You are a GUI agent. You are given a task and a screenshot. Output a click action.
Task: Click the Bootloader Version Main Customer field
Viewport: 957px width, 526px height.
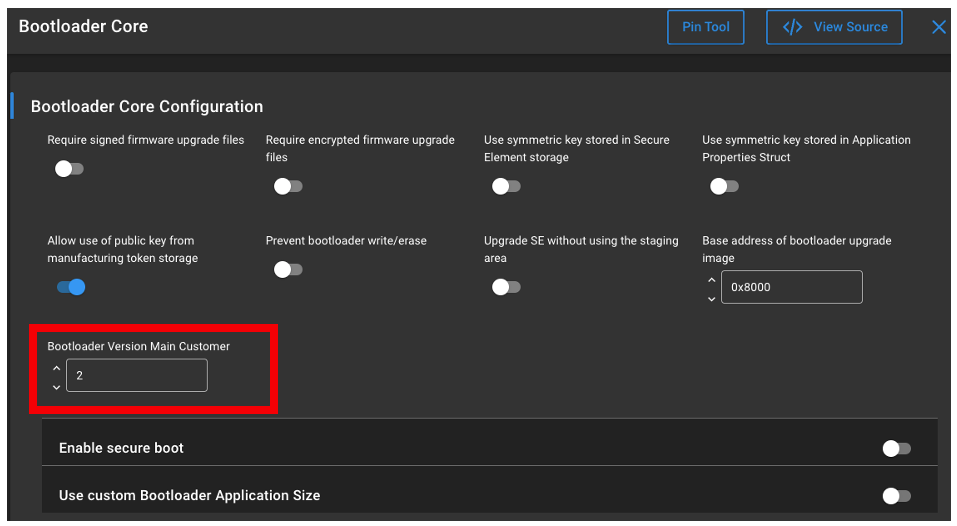[136, 376]
